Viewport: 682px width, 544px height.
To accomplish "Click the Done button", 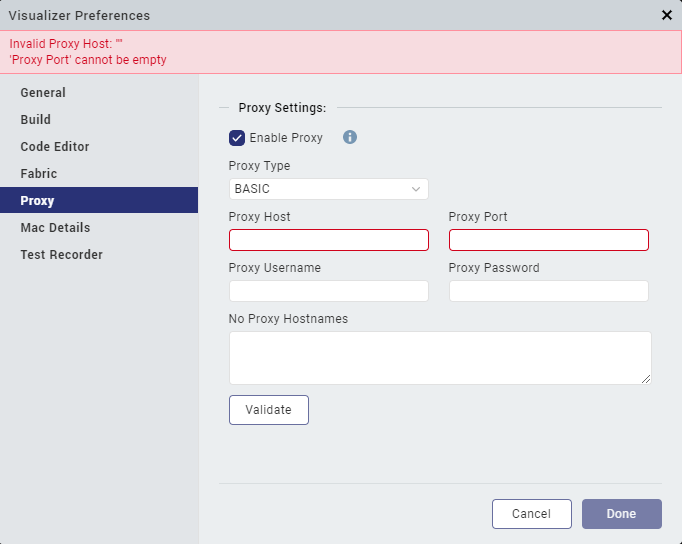I will (621, 514).
